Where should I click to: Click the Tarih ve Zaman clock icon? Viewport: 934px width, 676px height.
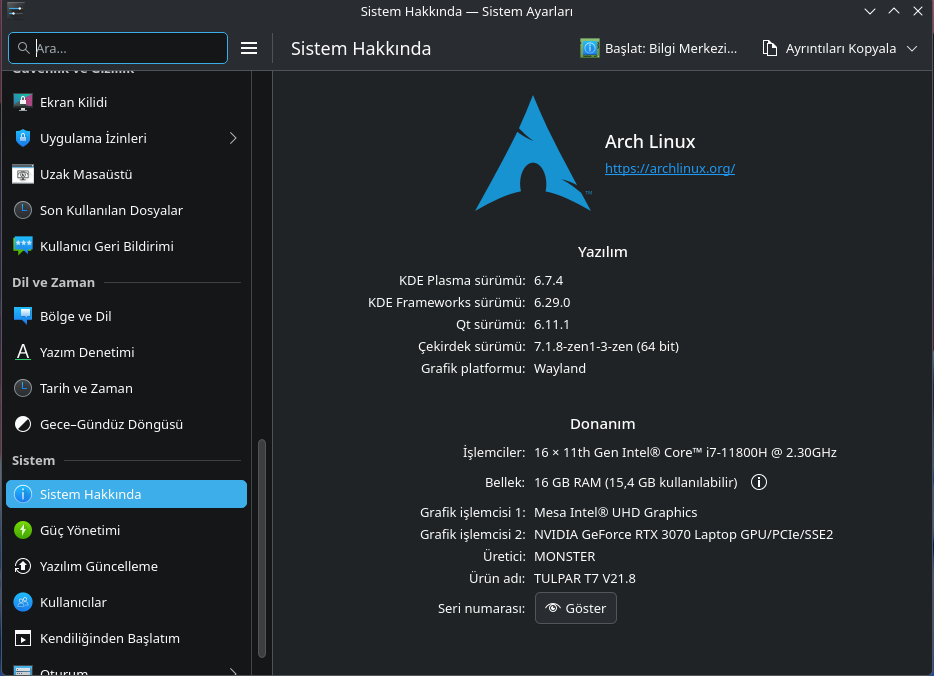click(x=23, y=388)
